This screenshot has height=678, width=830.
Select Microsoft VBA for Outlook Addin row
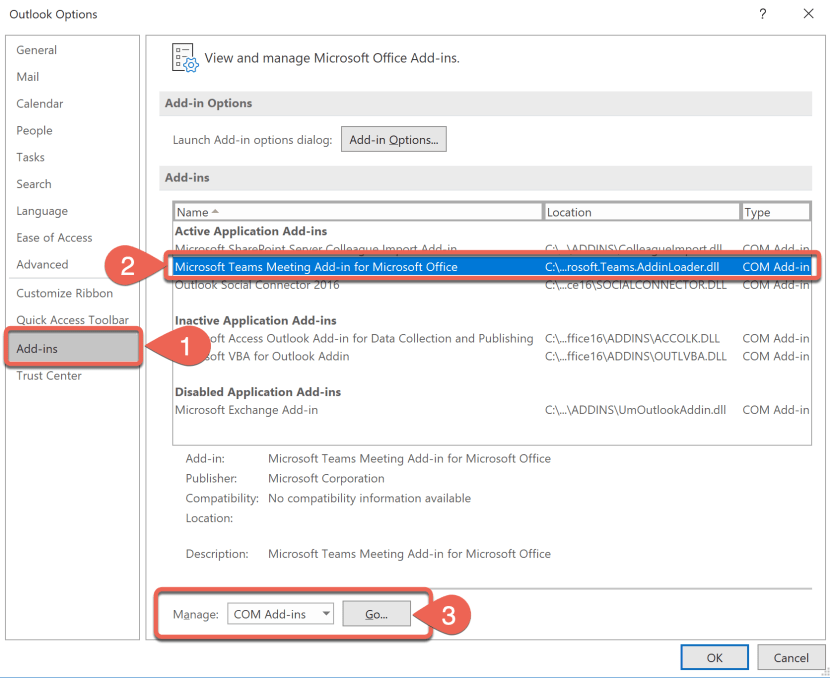[491, 356]
